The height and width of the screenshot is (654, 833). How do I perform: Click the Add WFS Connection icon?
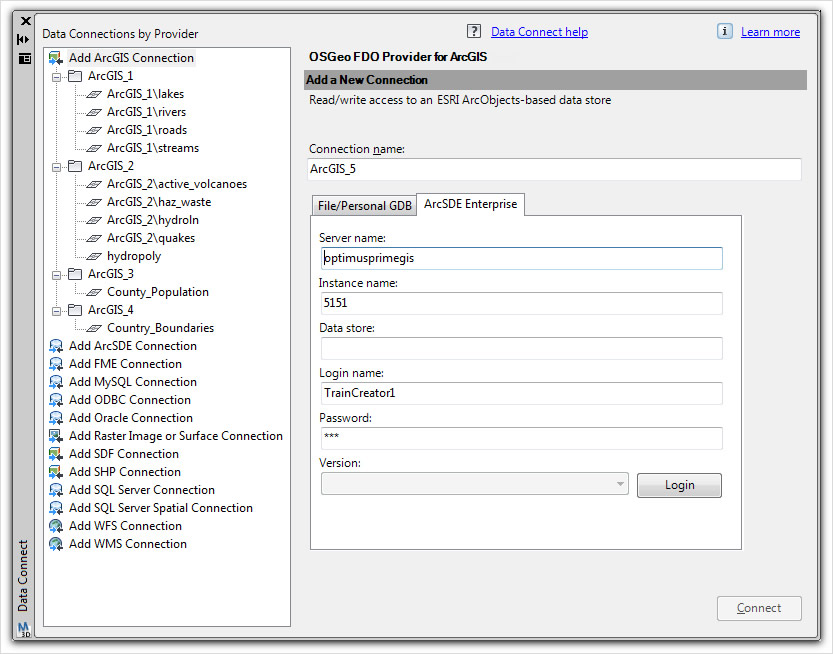[x=56, y=526]
